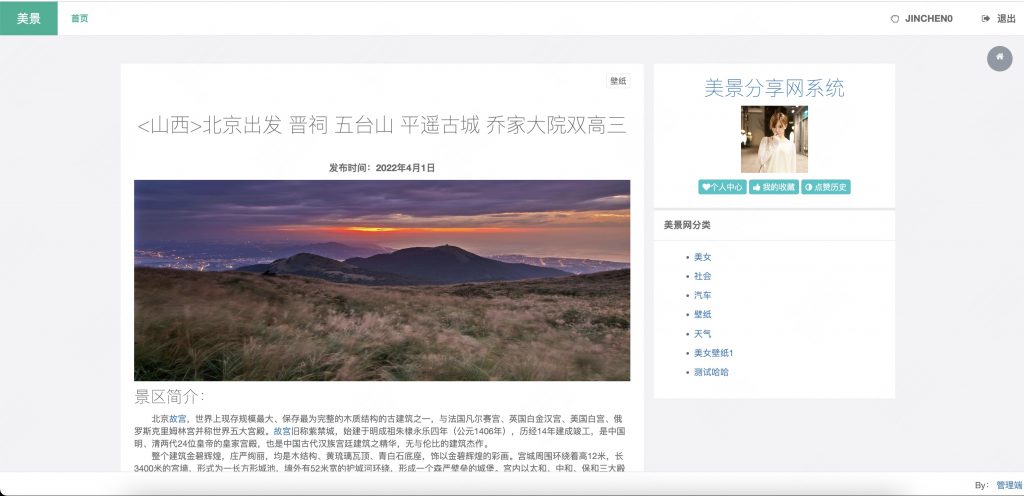Open the 美女 category link
The width and height of the screenshot is (1024, 496).
coord(702,257)
